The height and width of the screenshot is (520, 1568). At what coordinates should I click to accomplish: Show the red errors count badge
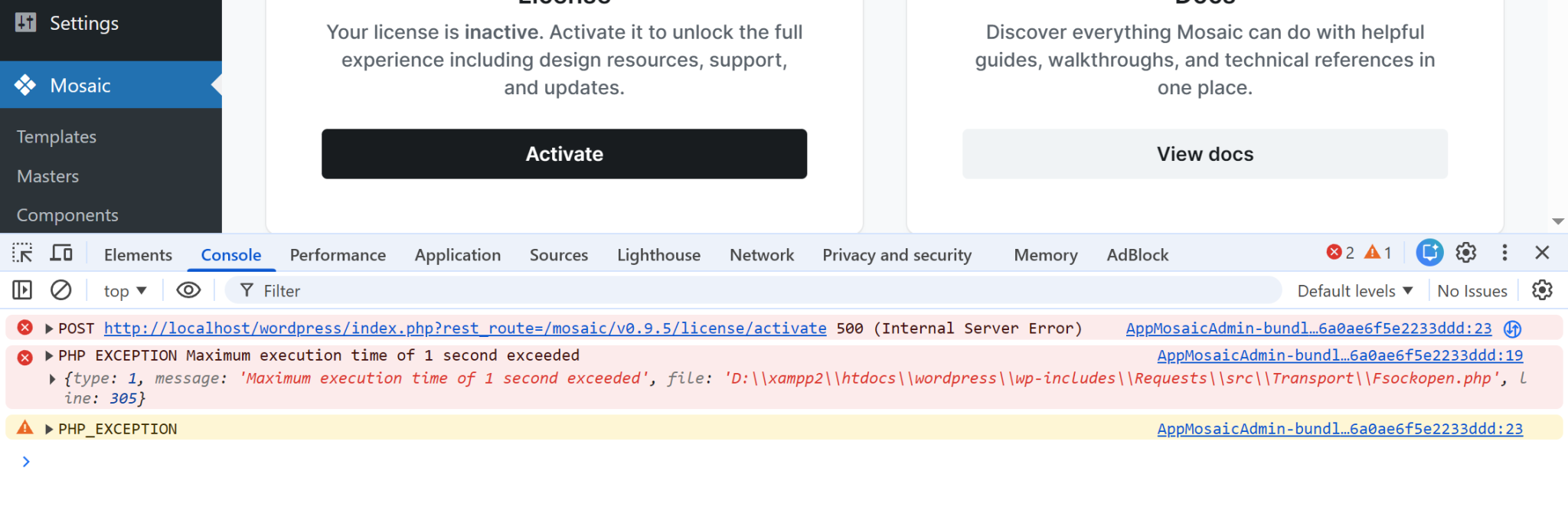[x=1341, y=252]
